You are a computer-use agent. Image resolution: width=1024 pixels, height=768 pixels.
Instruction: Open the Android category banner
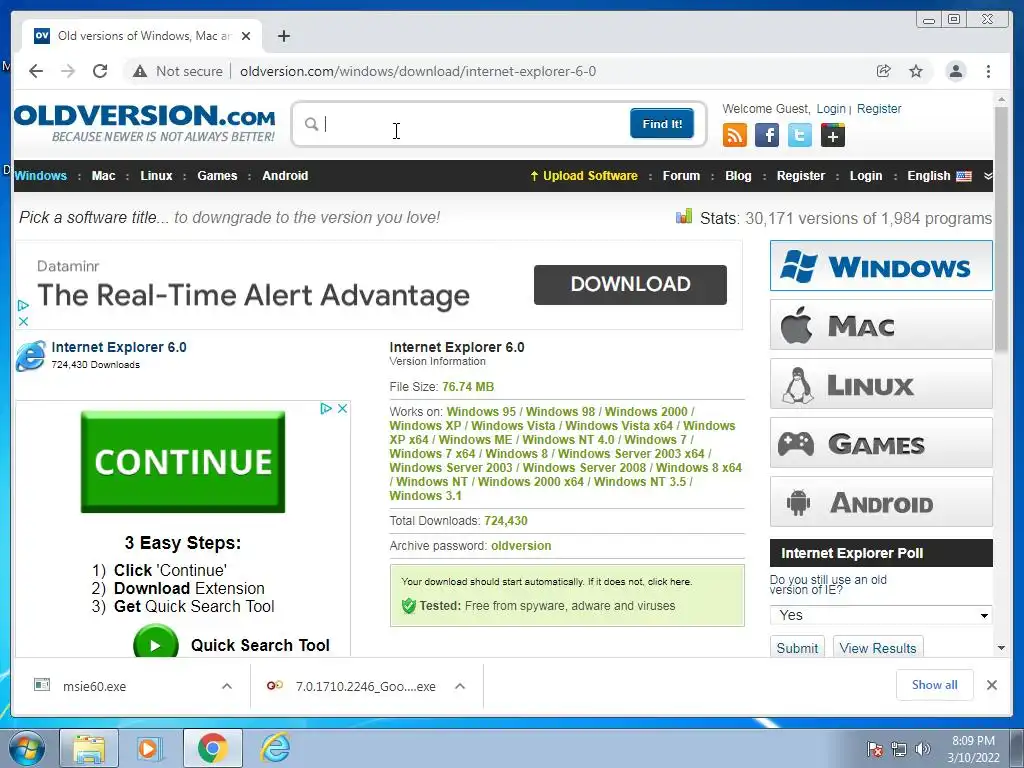tap(881, 502)
